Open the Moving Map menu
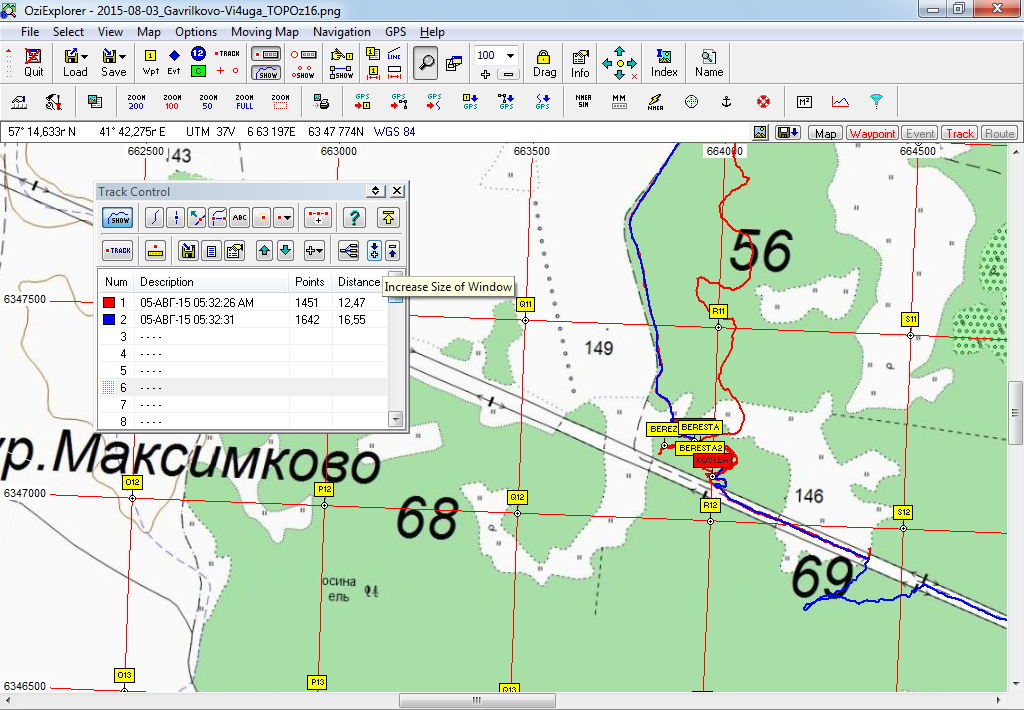This screenshot has width=1024, height=710. tap(265, 32)
